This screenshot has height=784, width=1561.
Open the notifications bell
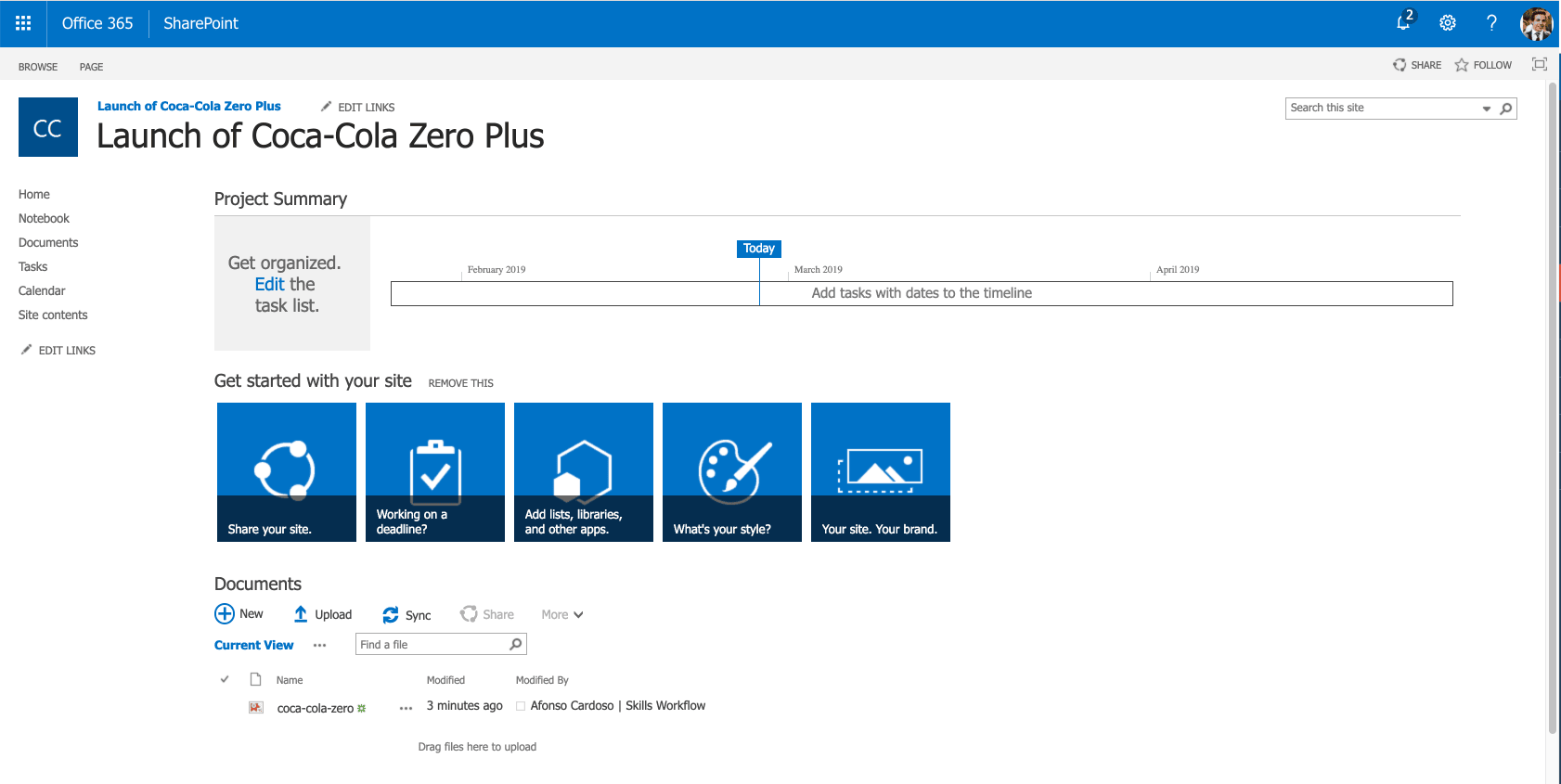[x=1403, y=23]
